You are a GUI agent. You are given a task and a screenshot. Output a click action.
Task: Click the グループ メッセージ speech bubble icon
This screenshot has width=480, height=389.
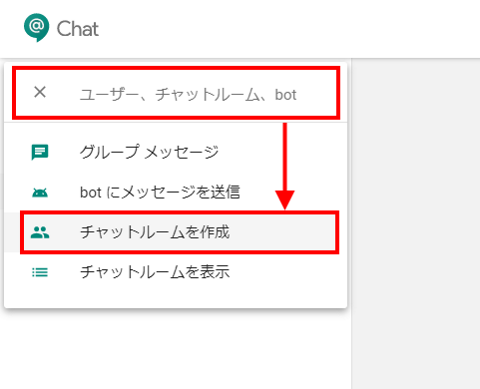(40, 152)
